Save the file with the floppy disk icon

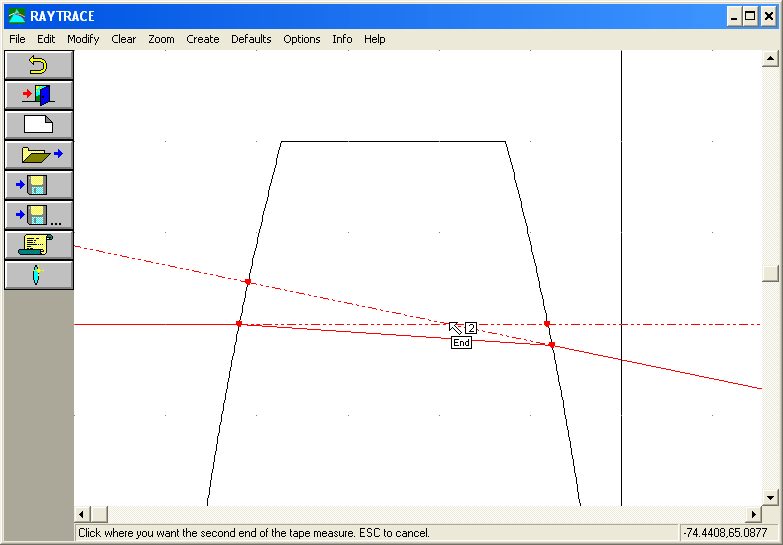(x=38, y=185)
